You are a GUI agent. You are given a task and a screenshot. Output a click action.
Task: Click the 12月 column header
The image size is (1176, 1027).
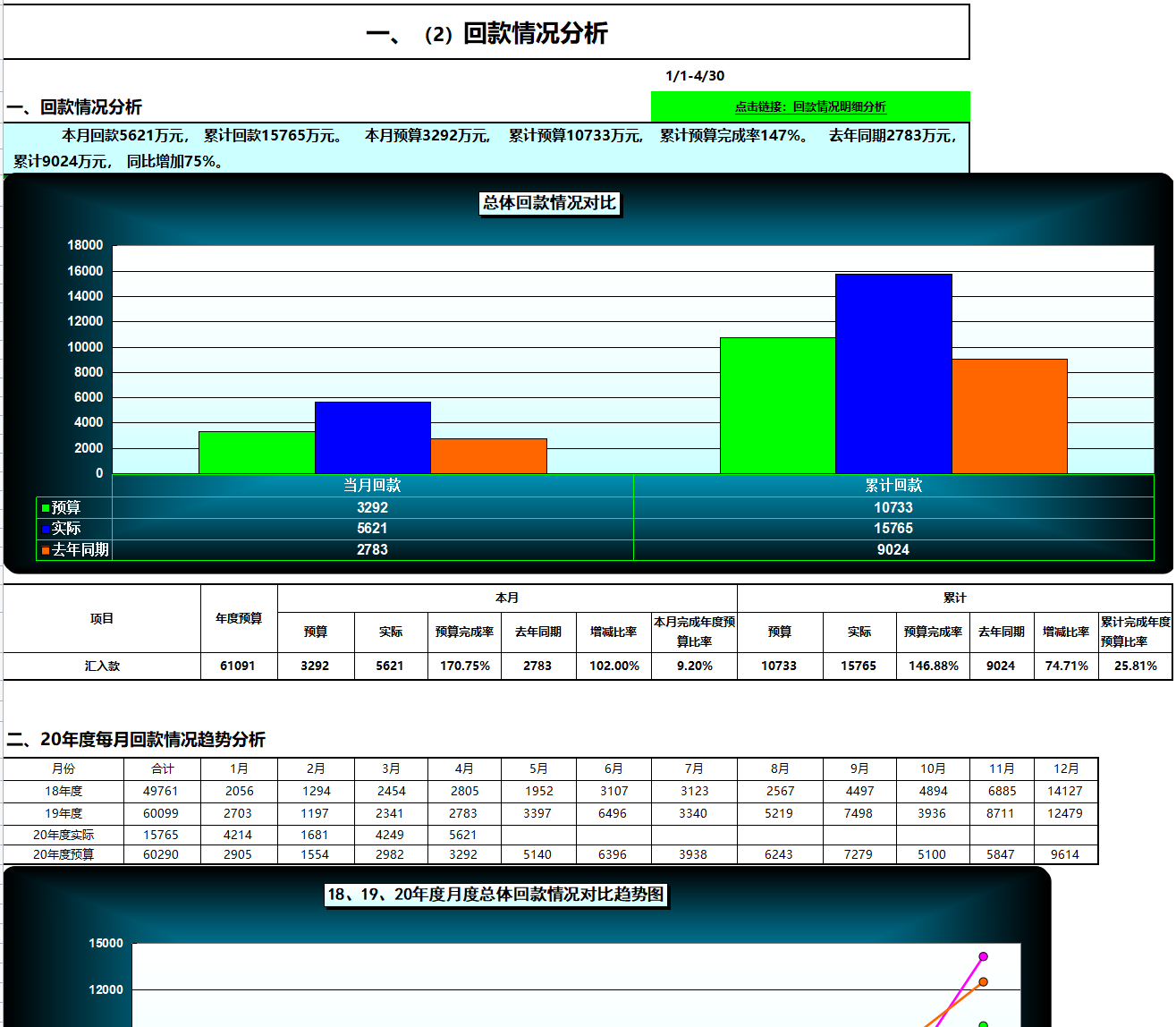[x=1066, y=769]
